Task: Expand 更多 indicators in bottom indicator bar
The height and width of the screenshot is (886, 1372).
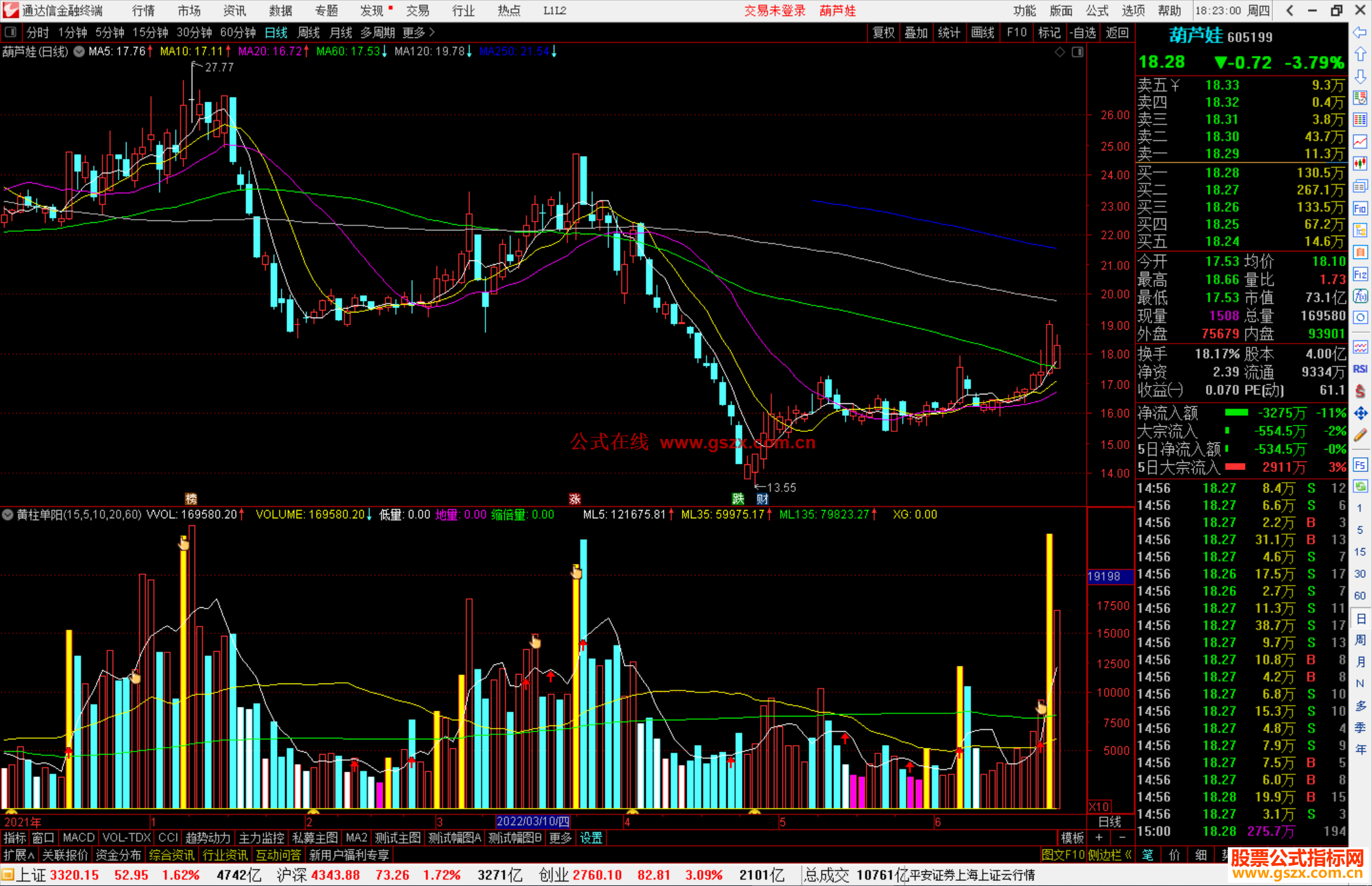Action: click(560, 838)
